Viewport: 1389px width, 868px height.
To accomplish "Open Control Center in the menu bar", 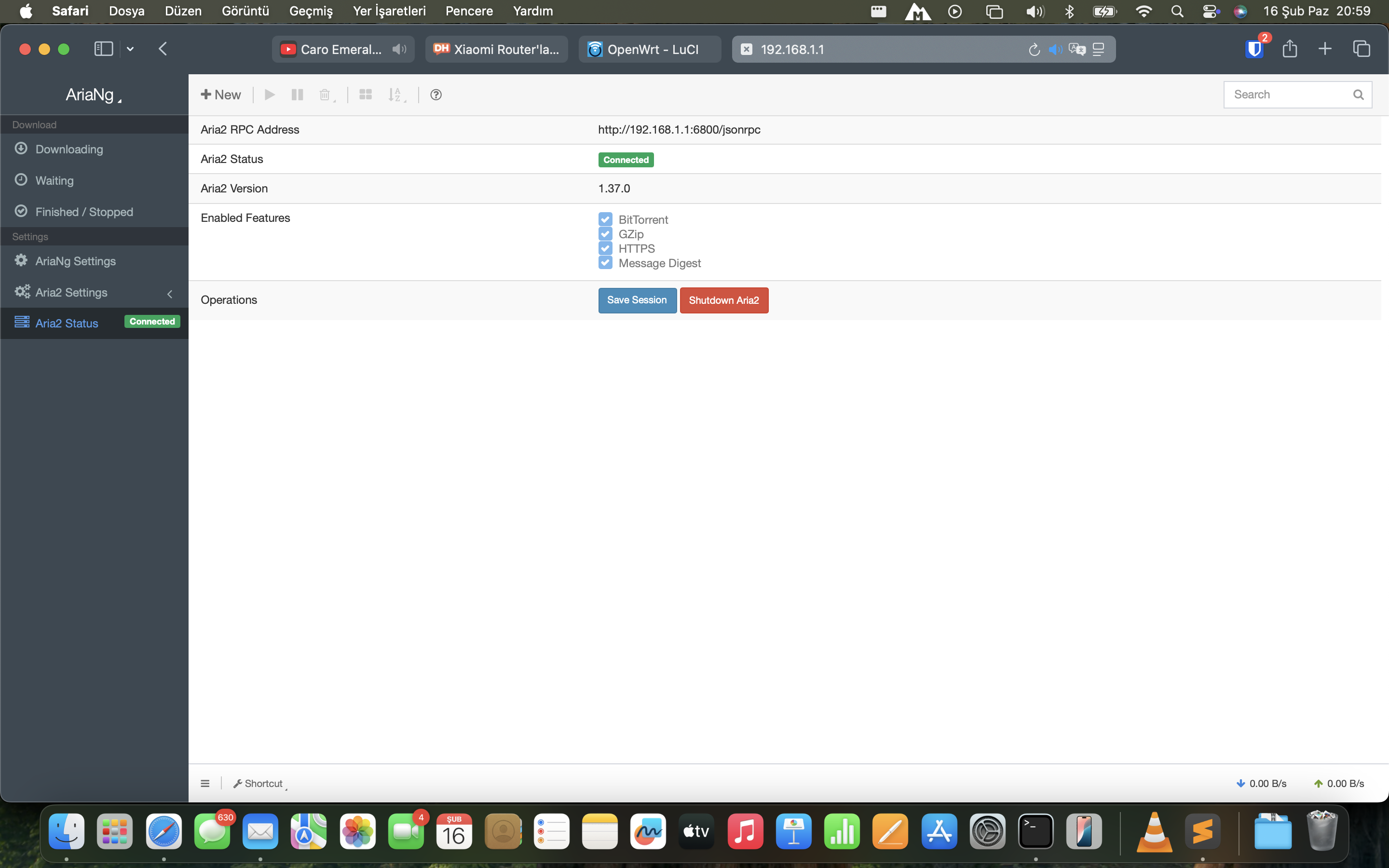I will click(1211, 11).
